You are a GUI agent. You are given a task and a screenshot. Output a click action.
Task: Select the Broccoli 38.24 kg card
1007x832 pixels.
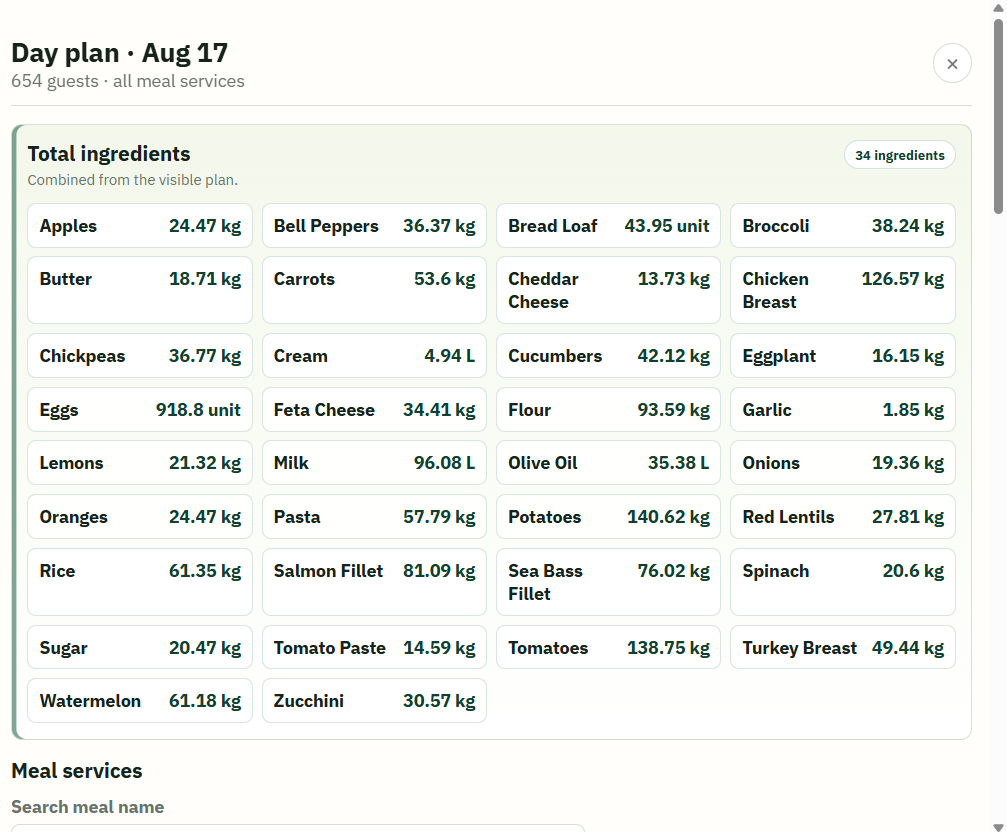843,226
